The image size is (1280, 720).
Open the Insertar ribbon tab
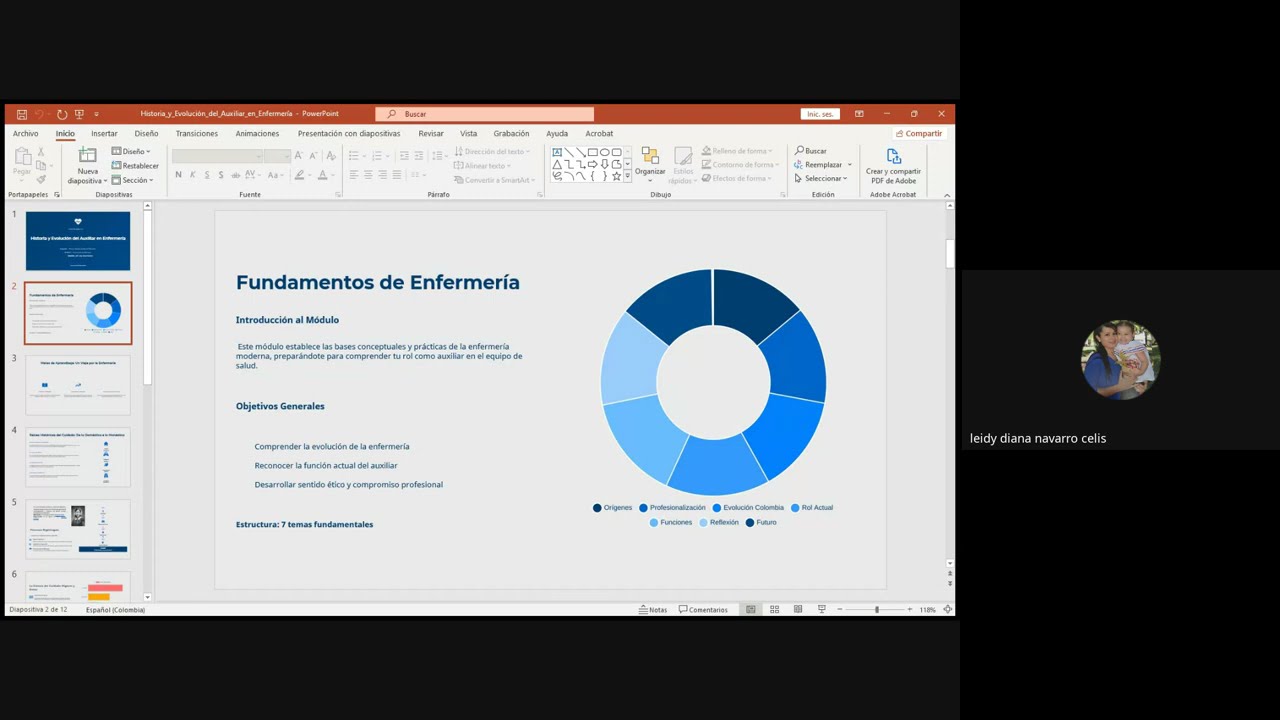104,133
